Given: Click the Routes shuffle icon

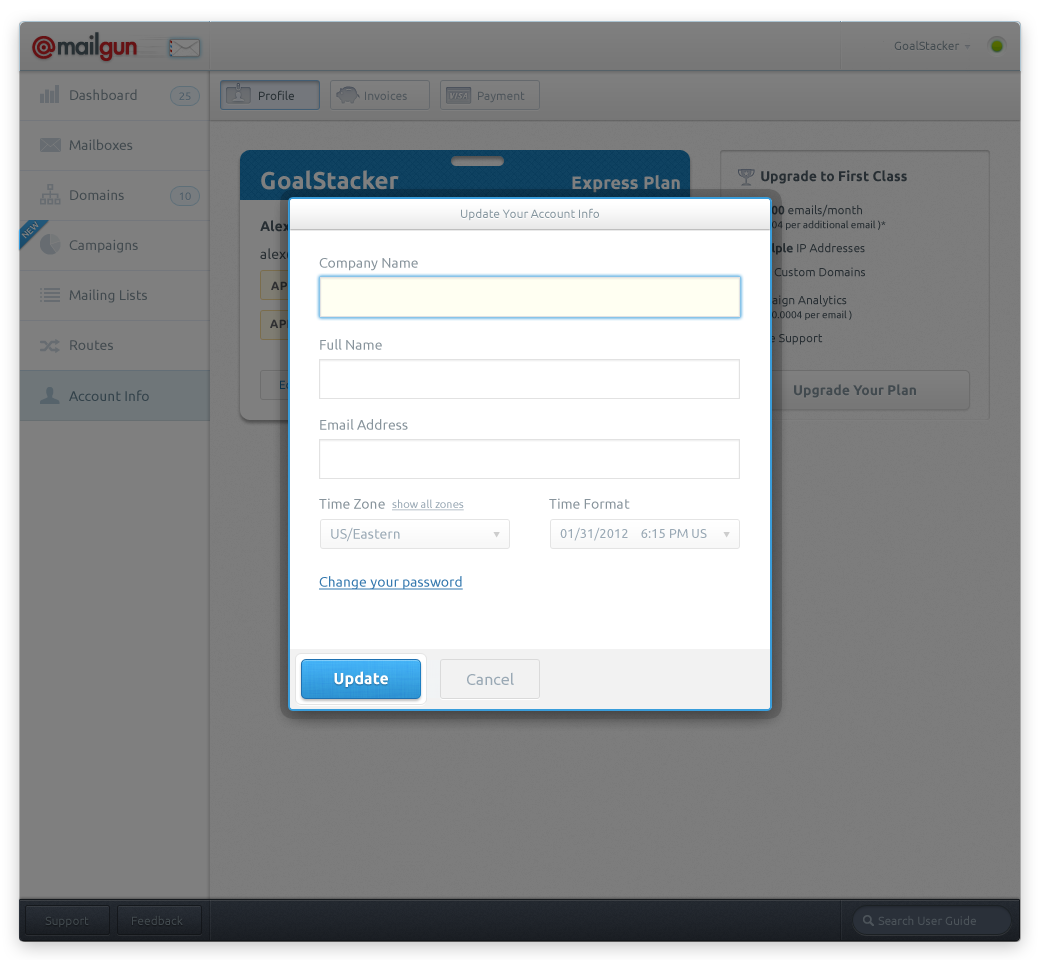Looking at the screenshot, I should click(50, 346).
